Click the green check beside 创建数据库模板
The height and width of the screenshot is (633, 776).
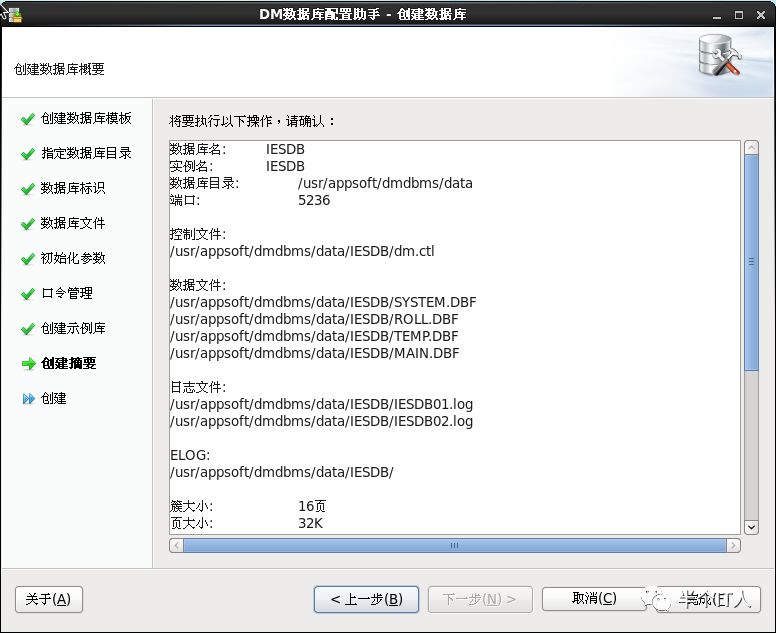28,119
